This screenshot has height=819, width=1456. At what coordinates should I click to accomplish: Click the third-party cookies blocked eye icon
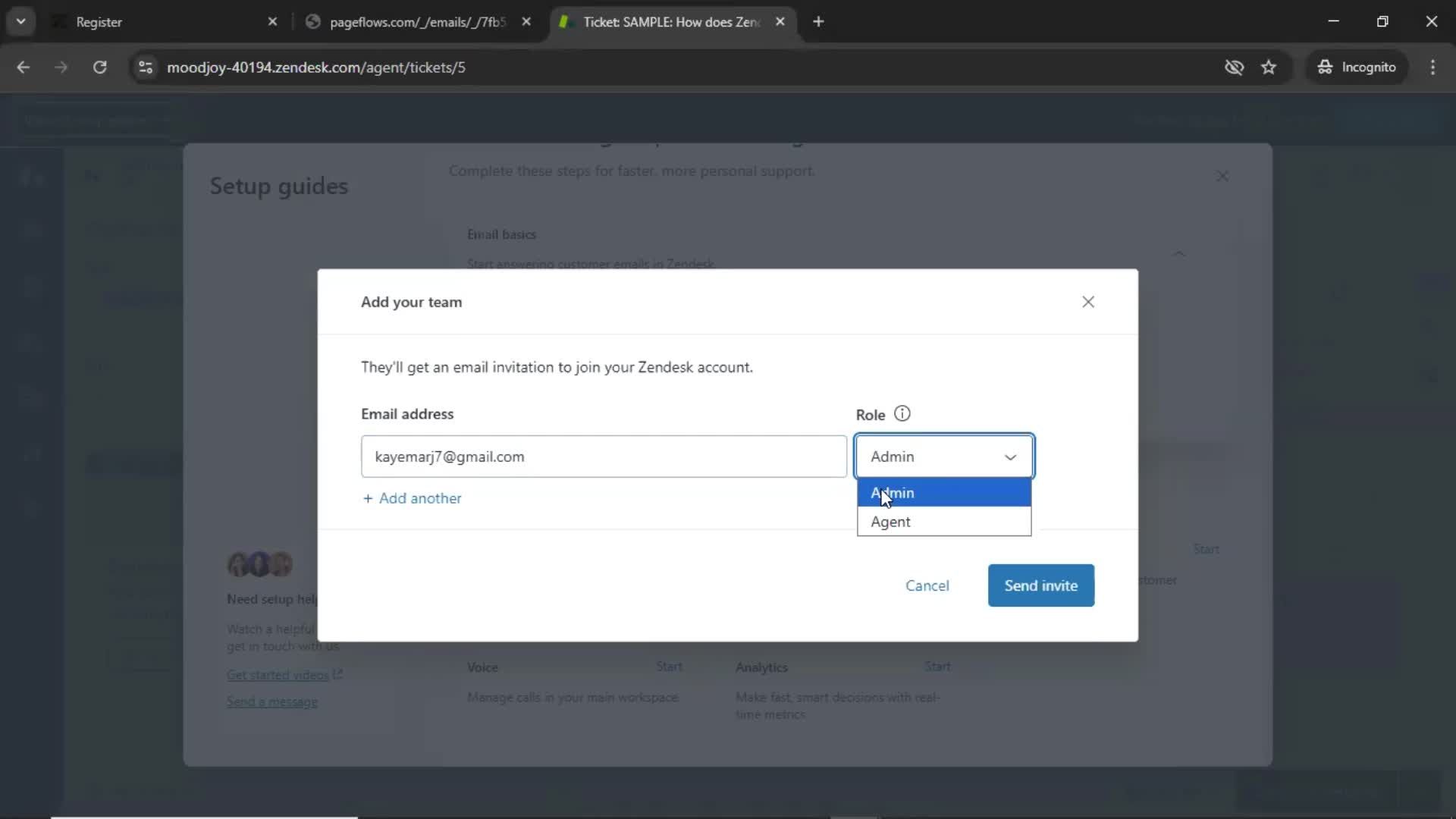click(x=1234, y=67)
